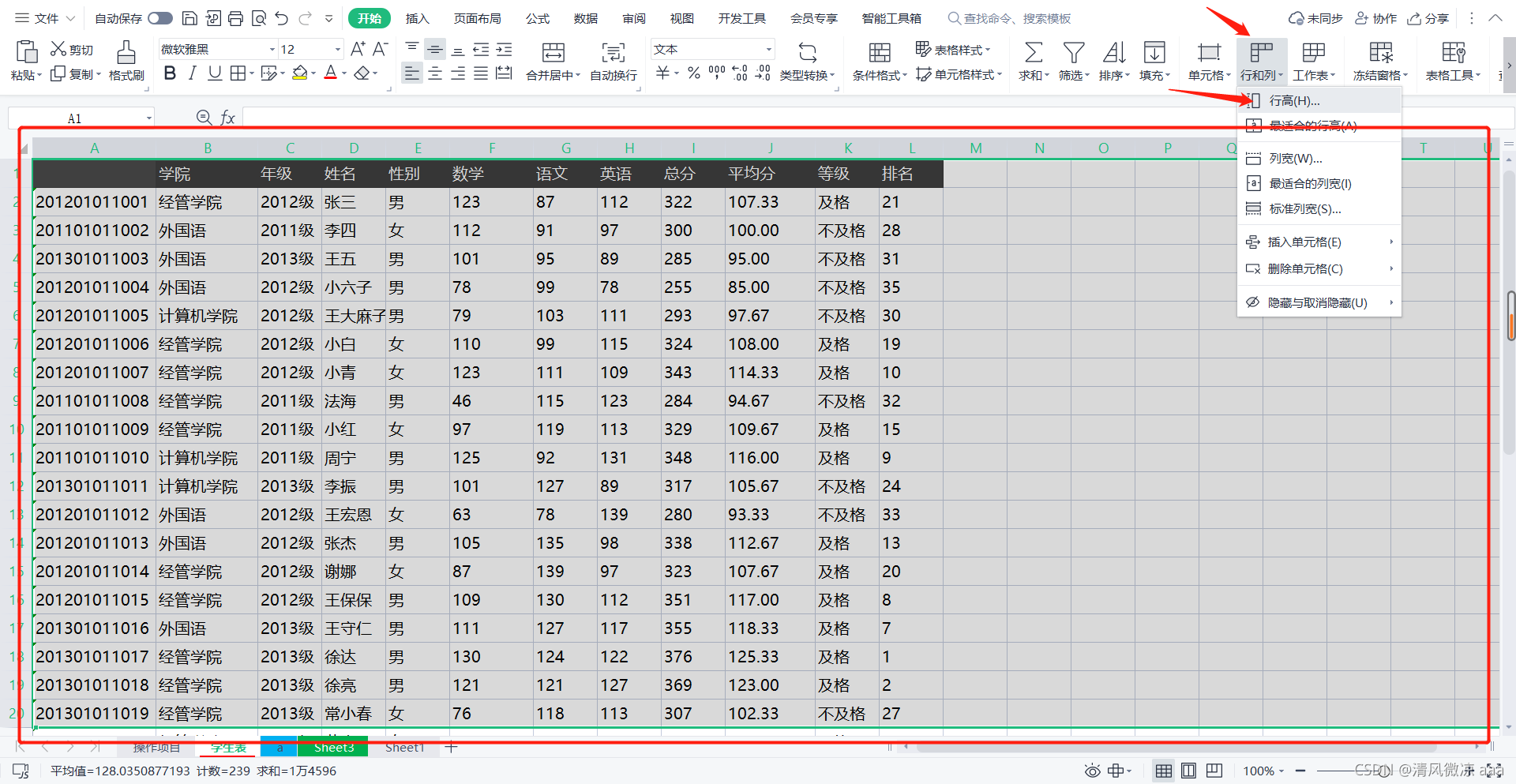Click the Fill down icon

pos(1154,52)
